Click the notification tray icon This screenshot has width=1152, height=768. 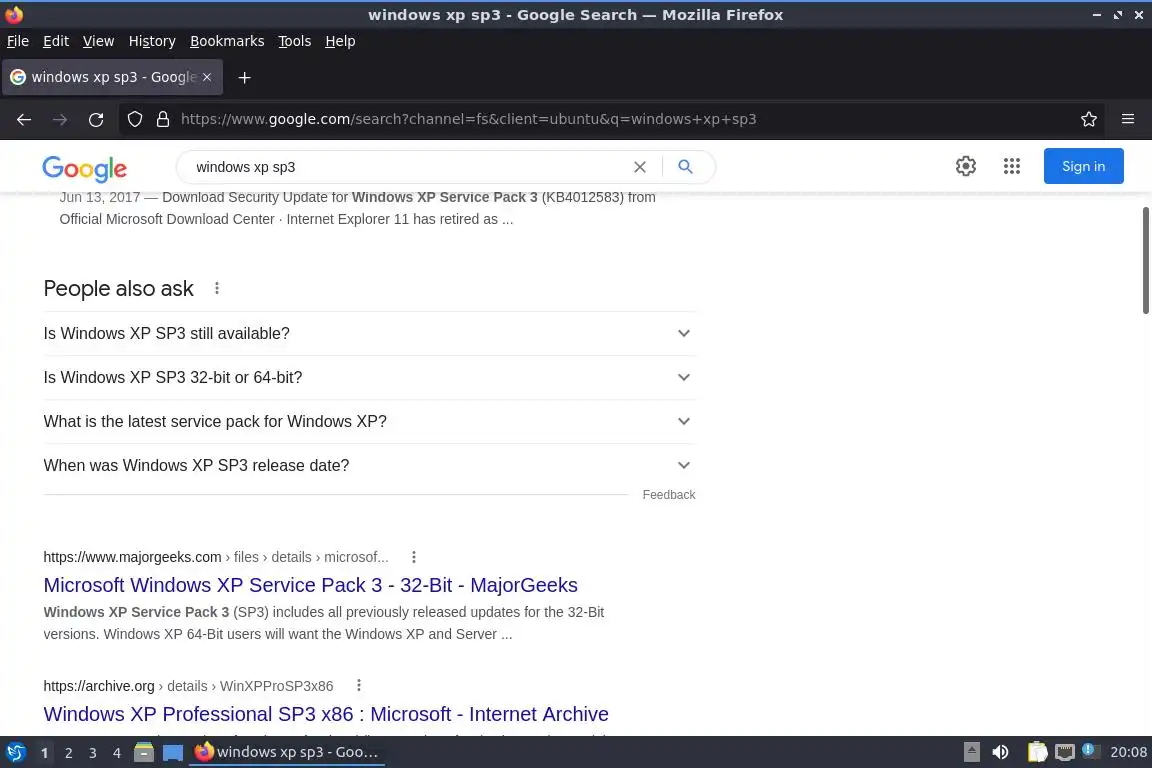coord(1091,750)
